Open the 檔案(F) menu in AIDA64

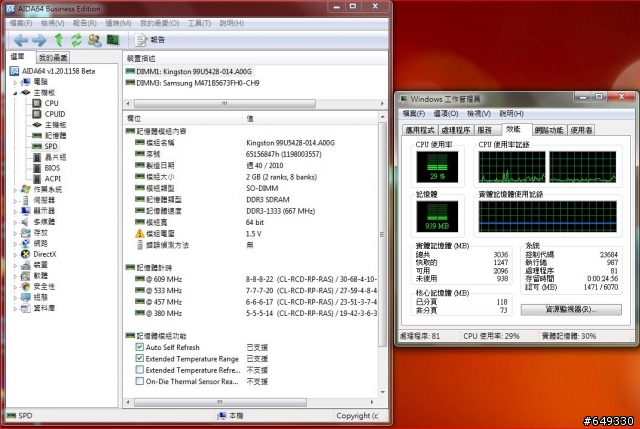[x=21, y=23]
